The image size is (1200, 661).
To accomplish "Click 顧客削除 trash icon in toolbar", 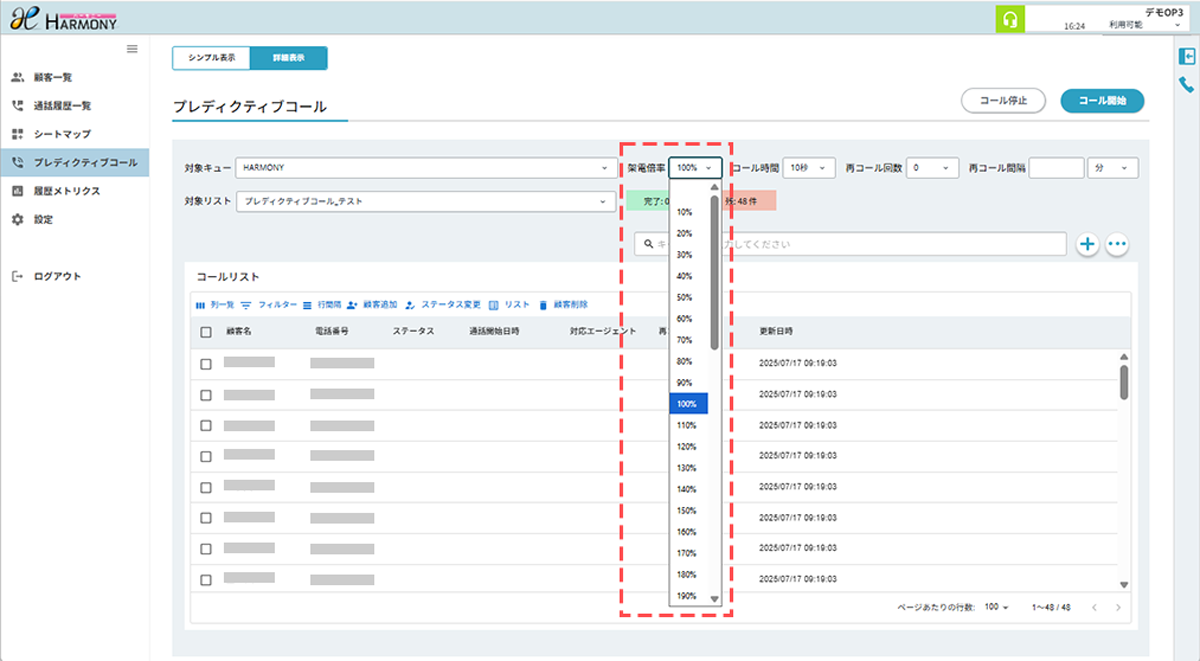I will pyautogui.click(x=543, y=304).
